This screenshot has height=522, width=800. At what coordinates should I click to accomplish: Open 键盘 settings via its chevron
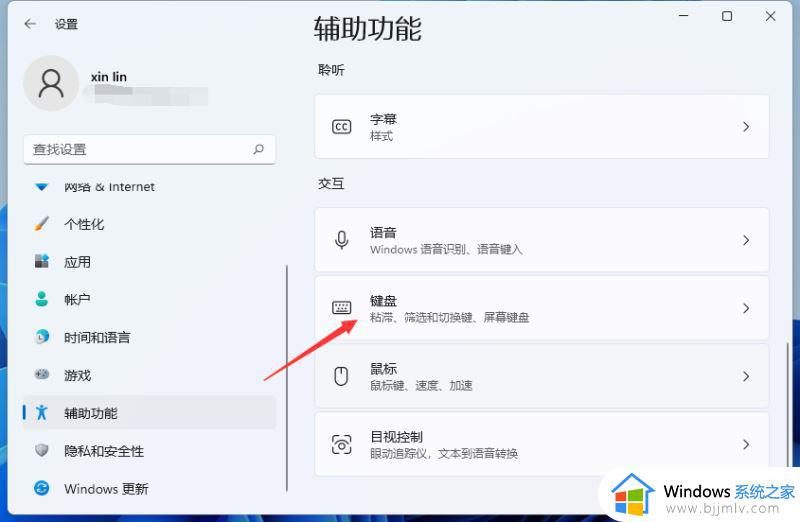click(746, 308)
